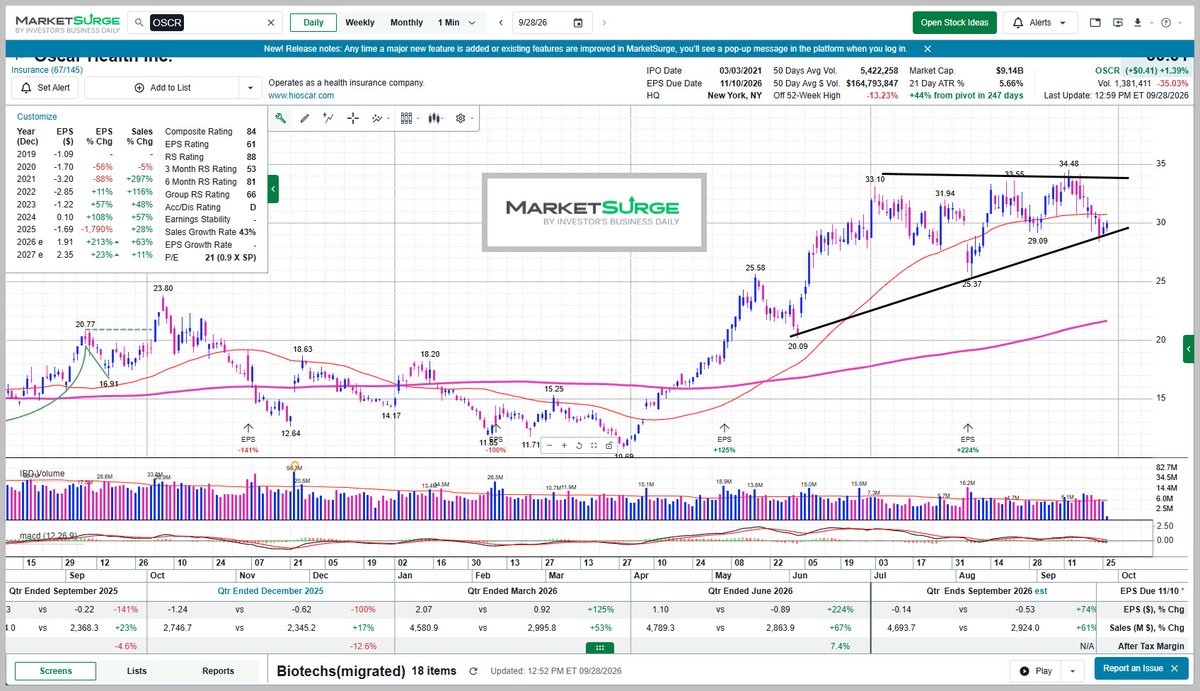Viewport: 1200px width, 691px height.
Task: Click Biotechs(migrated) list title
Action: tap(341, 671)
